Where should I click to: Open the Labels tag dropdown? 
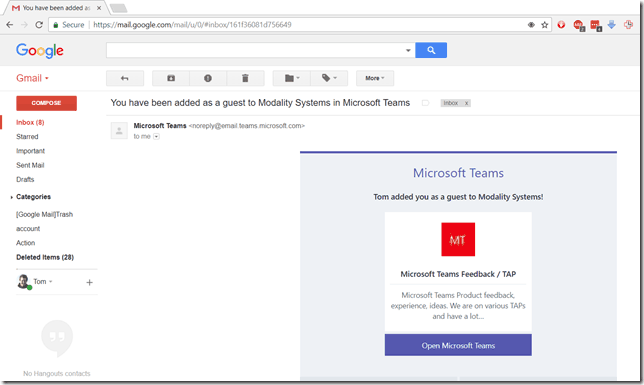click(x=329, y=78)
